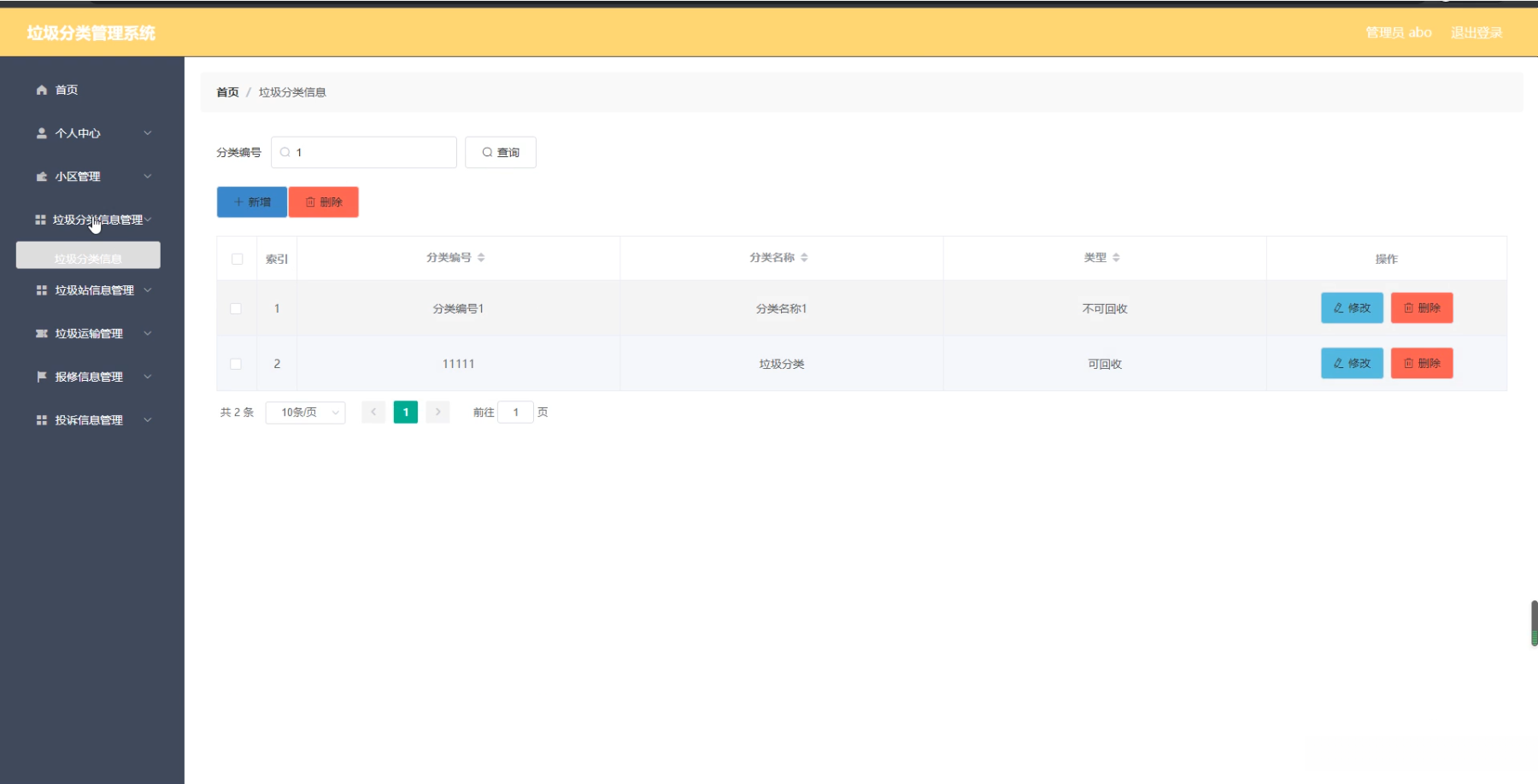Viewport: 1538px width, 784px height.
Task: Click the person icon for 个人中心
Action: pos(41,133)
